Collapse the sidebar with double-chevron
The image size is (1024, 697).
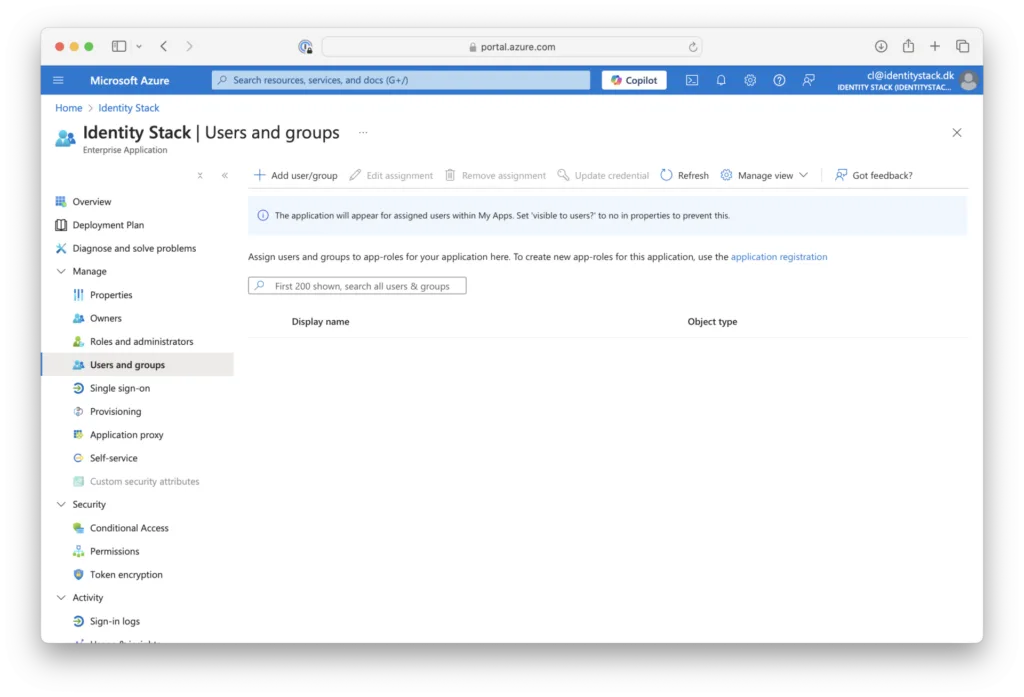[225, 175]
